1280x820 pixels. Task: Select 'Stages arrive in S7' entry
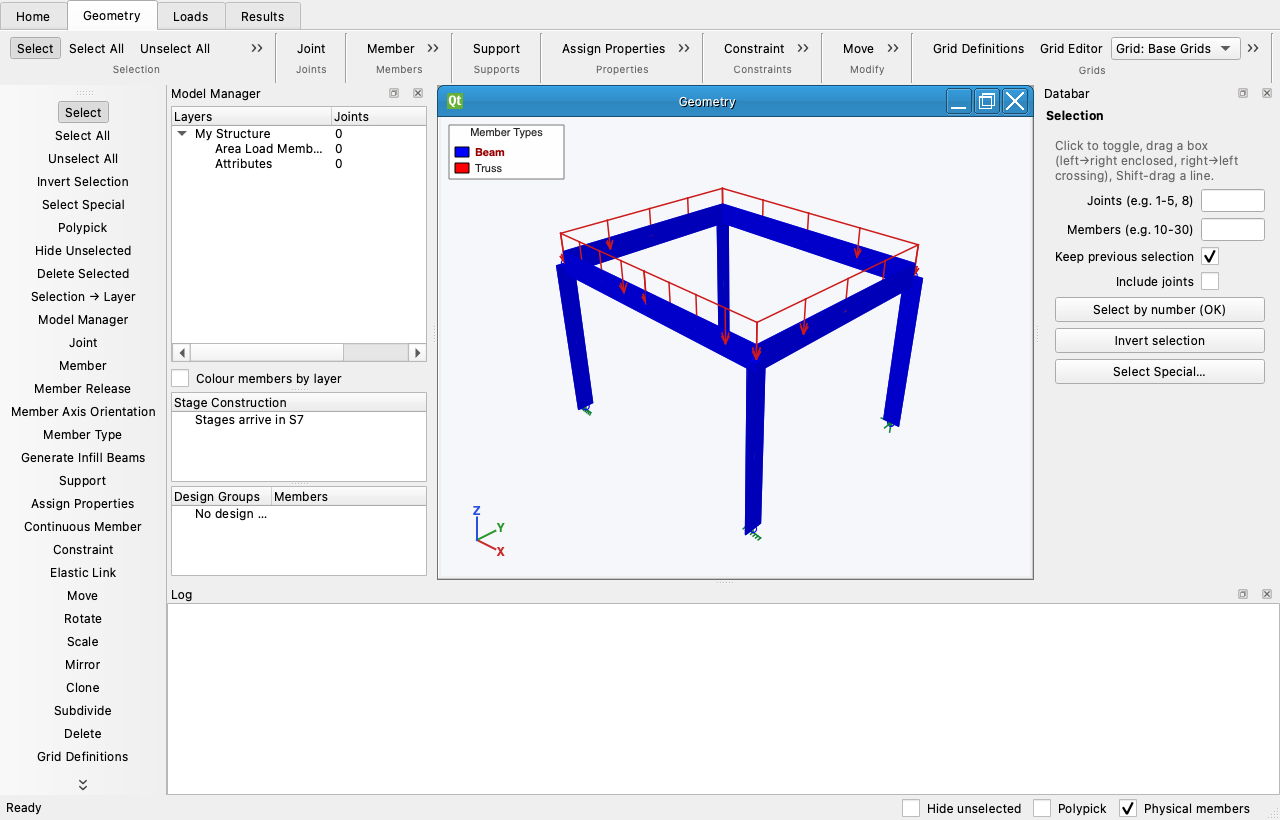click(249, 419)
